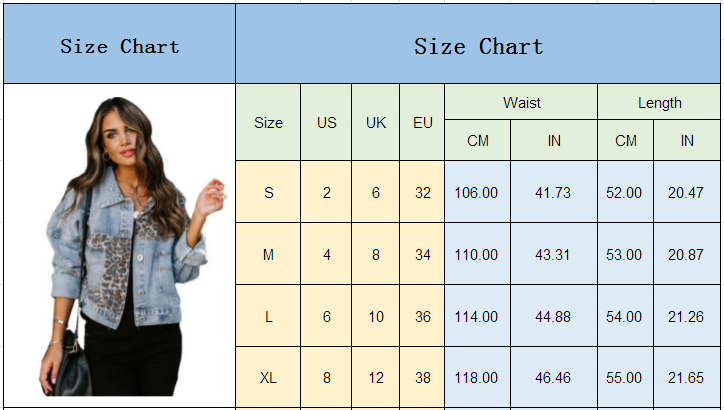Select the model photo in denim jacket
Image resolution: width=724 pixels, height=410 pixels.
[132, 246]
